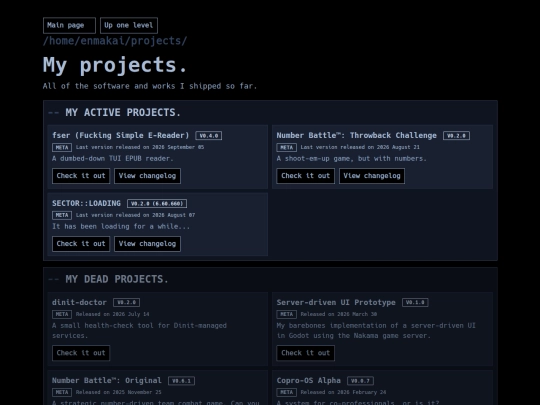Click the SECTOR::LOADING title
This screenshot has width=540, height=405.
(x=86, y=203)
